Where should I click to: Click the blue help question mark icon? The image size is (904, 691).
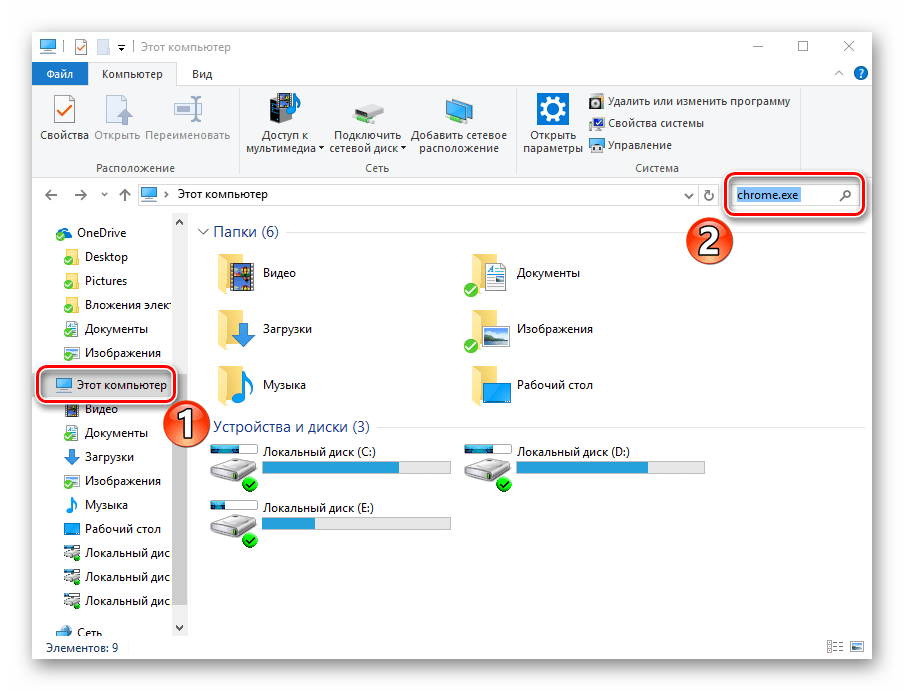pos(860,73)
